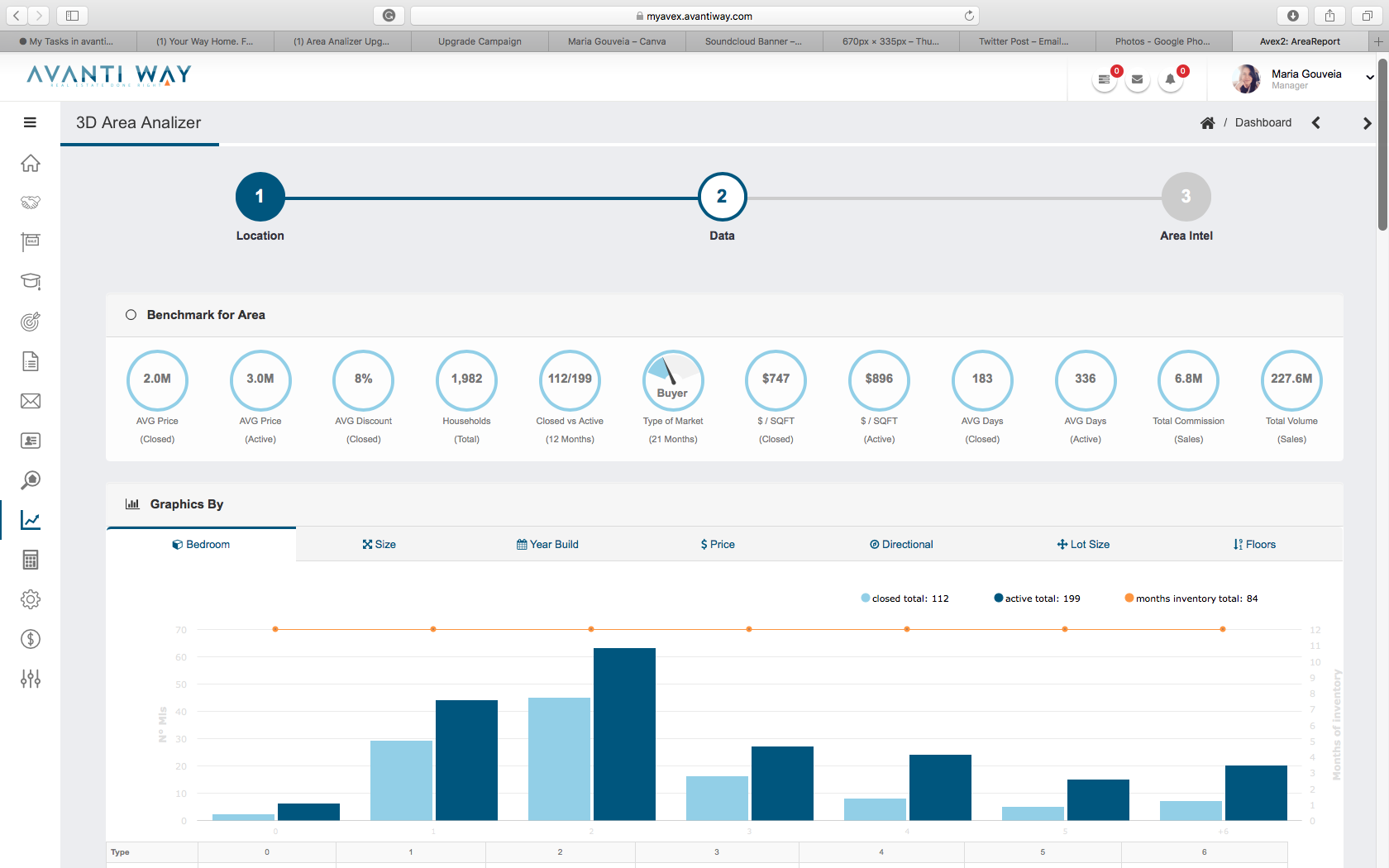This screenshot has height=868, width=1389.
Task: Click the browser back button
Action: click(17, 15)
